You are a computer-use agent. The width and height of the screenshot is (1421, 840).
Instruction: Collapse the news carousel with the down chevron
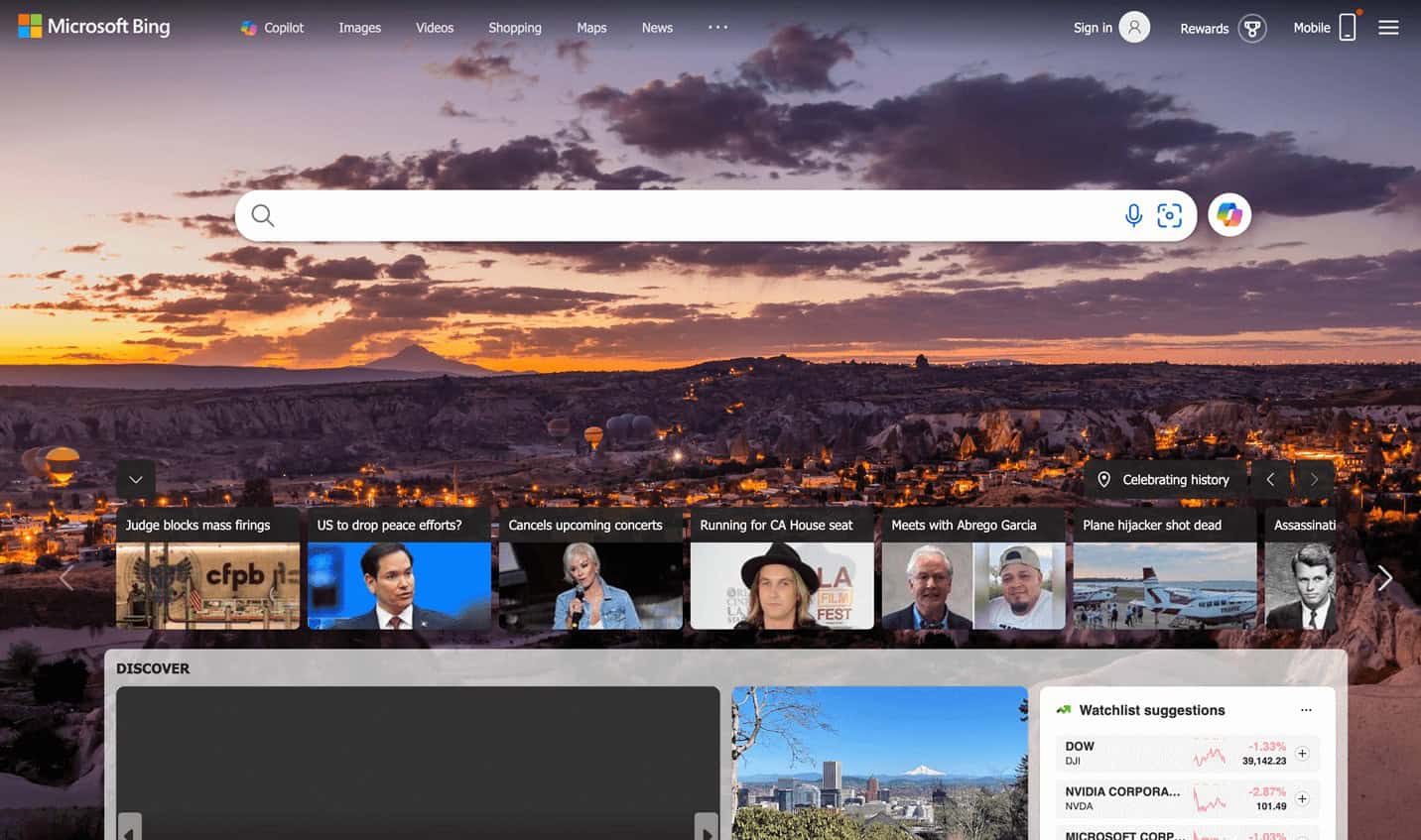click(x=136, y=479)
